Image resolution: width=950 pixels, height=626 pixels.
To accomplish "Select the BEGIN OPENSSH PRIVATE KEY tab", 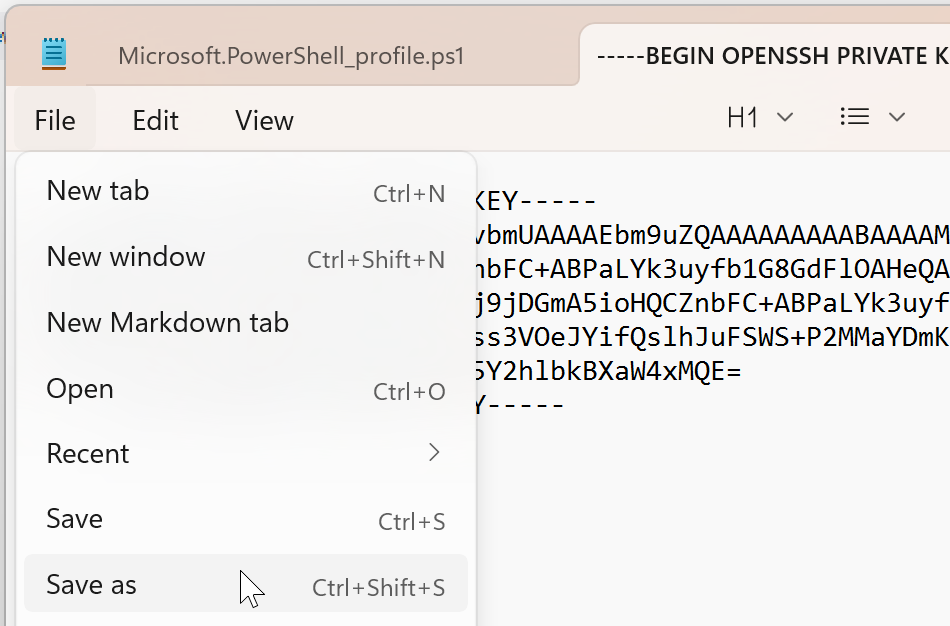I will pyautogui.click(x=772, y=55).
